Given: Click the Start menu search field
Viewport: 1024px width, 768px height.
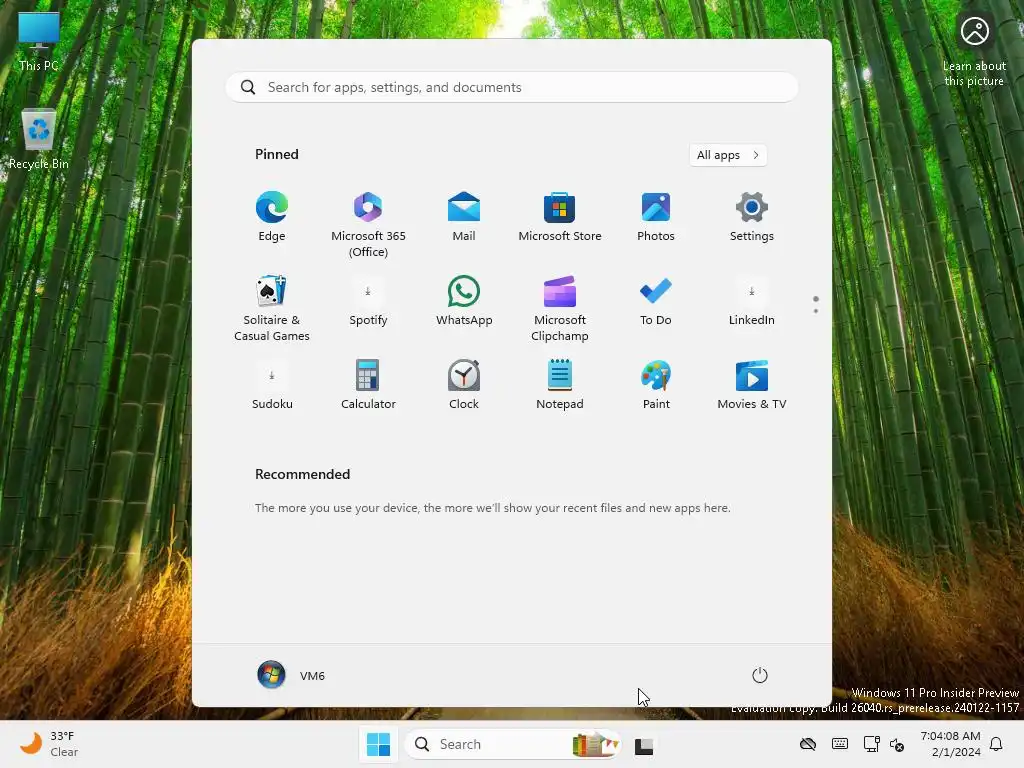Looking at the screenshot, I should [x=512, y=88].
